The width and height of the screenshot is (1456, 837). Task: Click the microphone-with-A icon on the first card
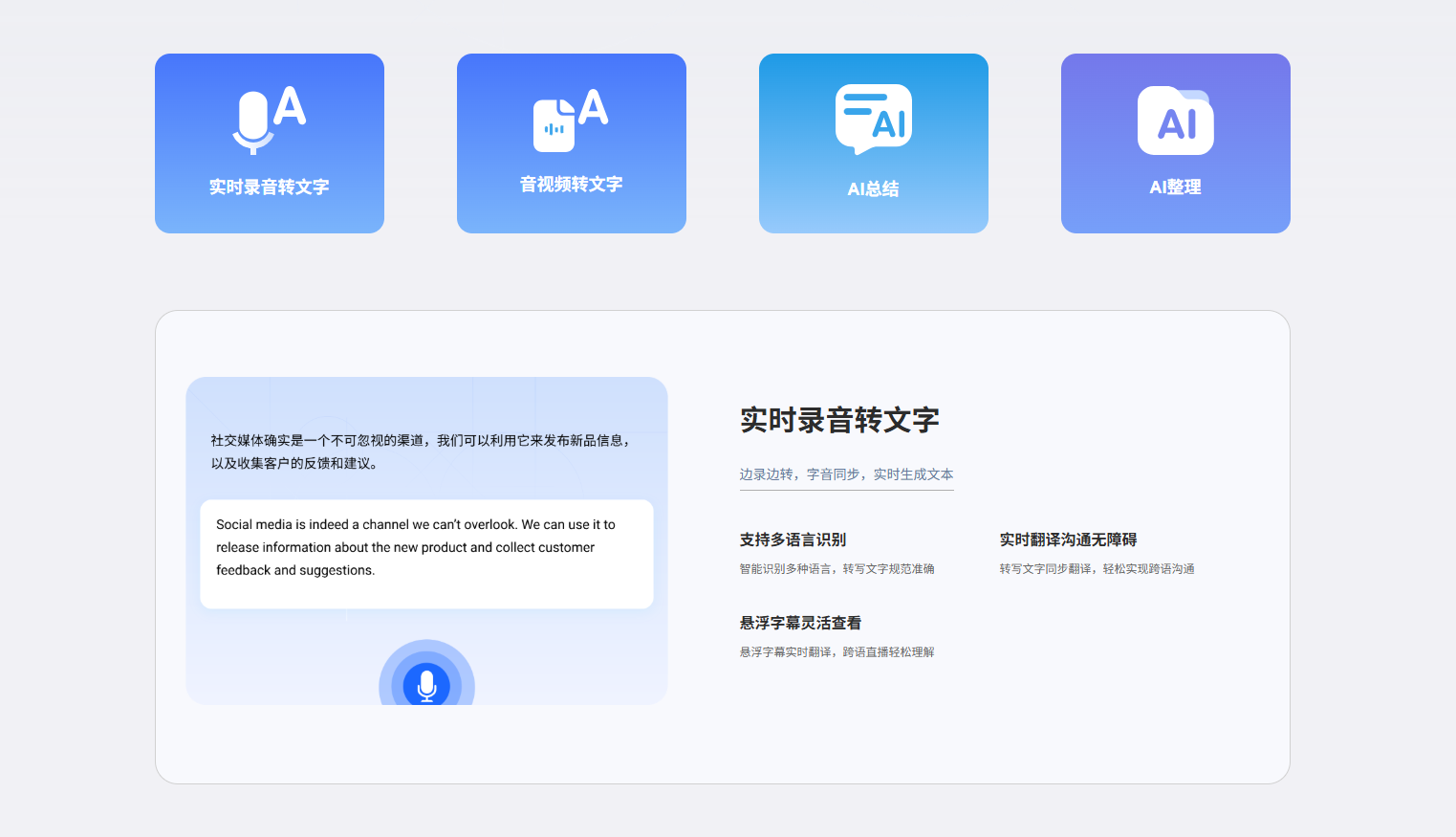pos(270,120)
